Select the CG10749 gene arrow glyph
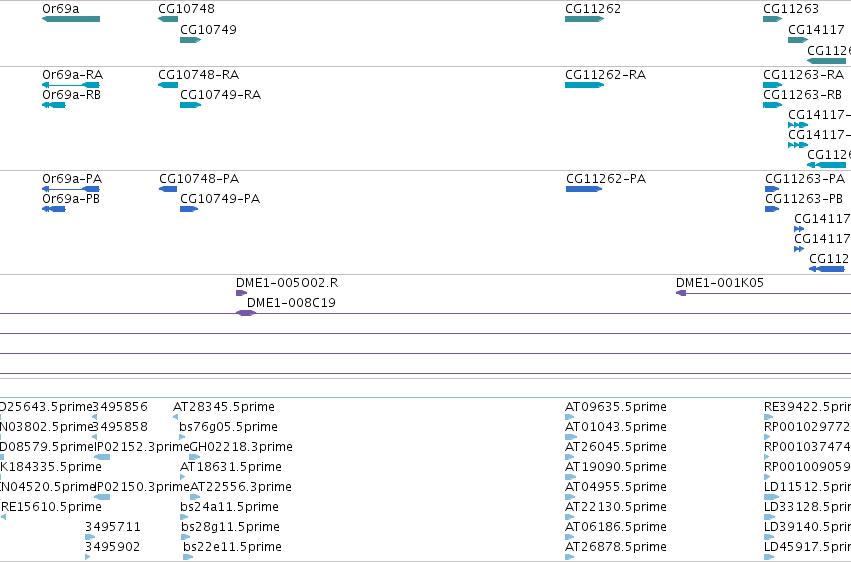Image resolution: width=851 pixels, height=562 pixels. (x=190, y=40)
